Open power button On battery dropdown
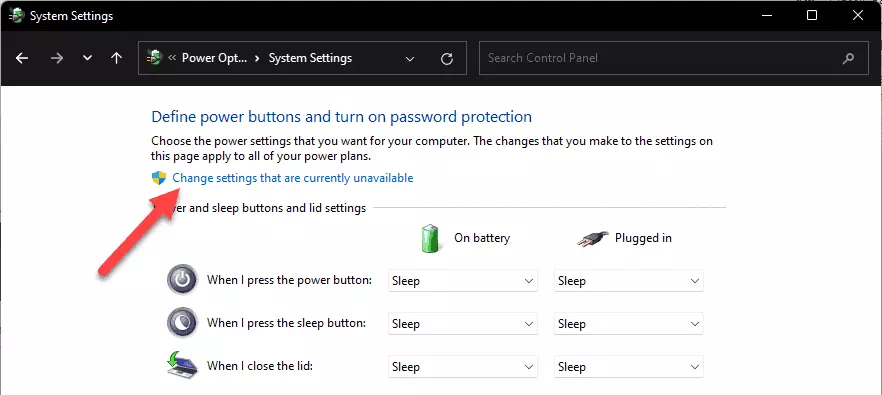This screenshot has height=395, width=882. click(x=463, y=281)
